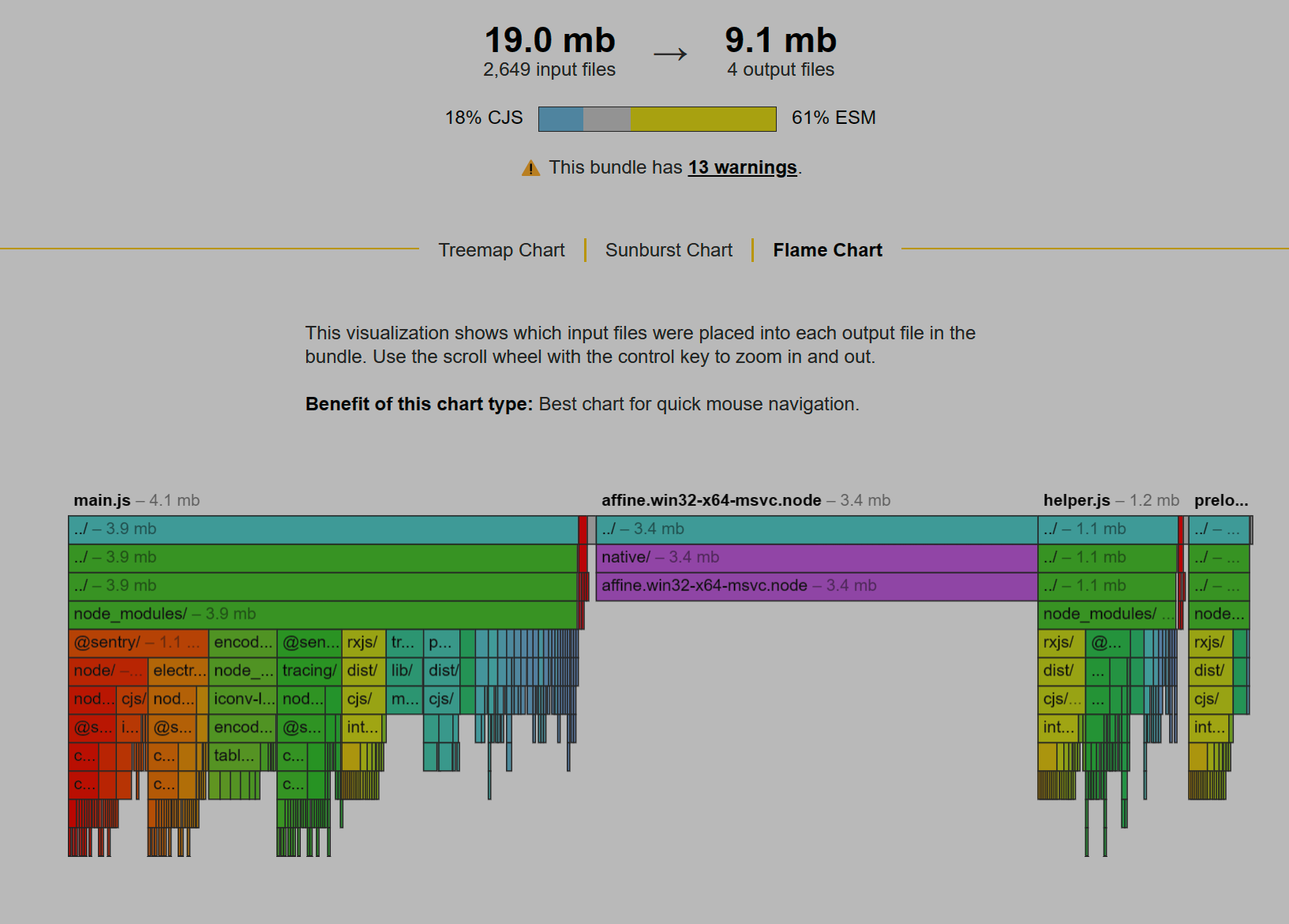This screenshot has height=924, width=1289.
Task: Select the purple native/ 3.4 mb bar
Action: (815, 557)
